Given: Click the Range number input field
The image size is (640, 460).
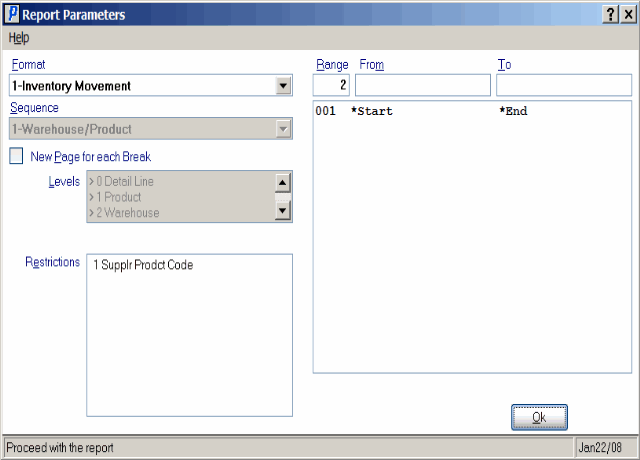Looking at the screenshot, I should [331, 85].
